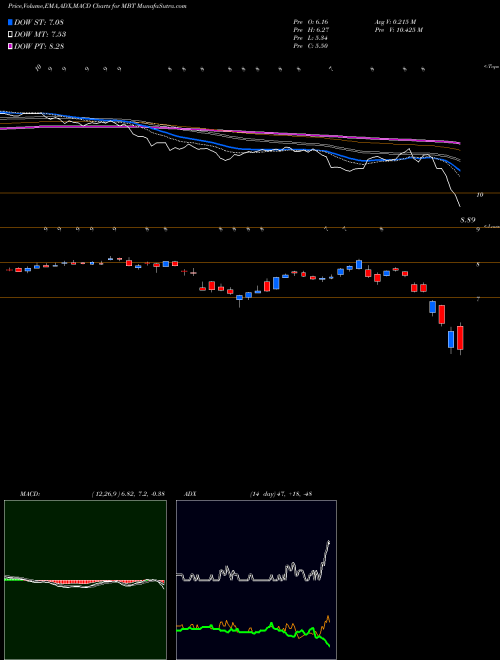Click the Pre C: 5.50 value
Image resolution: width=500 pixels, height=660 pixels.
pyautogui.click(x=311, y=46)
